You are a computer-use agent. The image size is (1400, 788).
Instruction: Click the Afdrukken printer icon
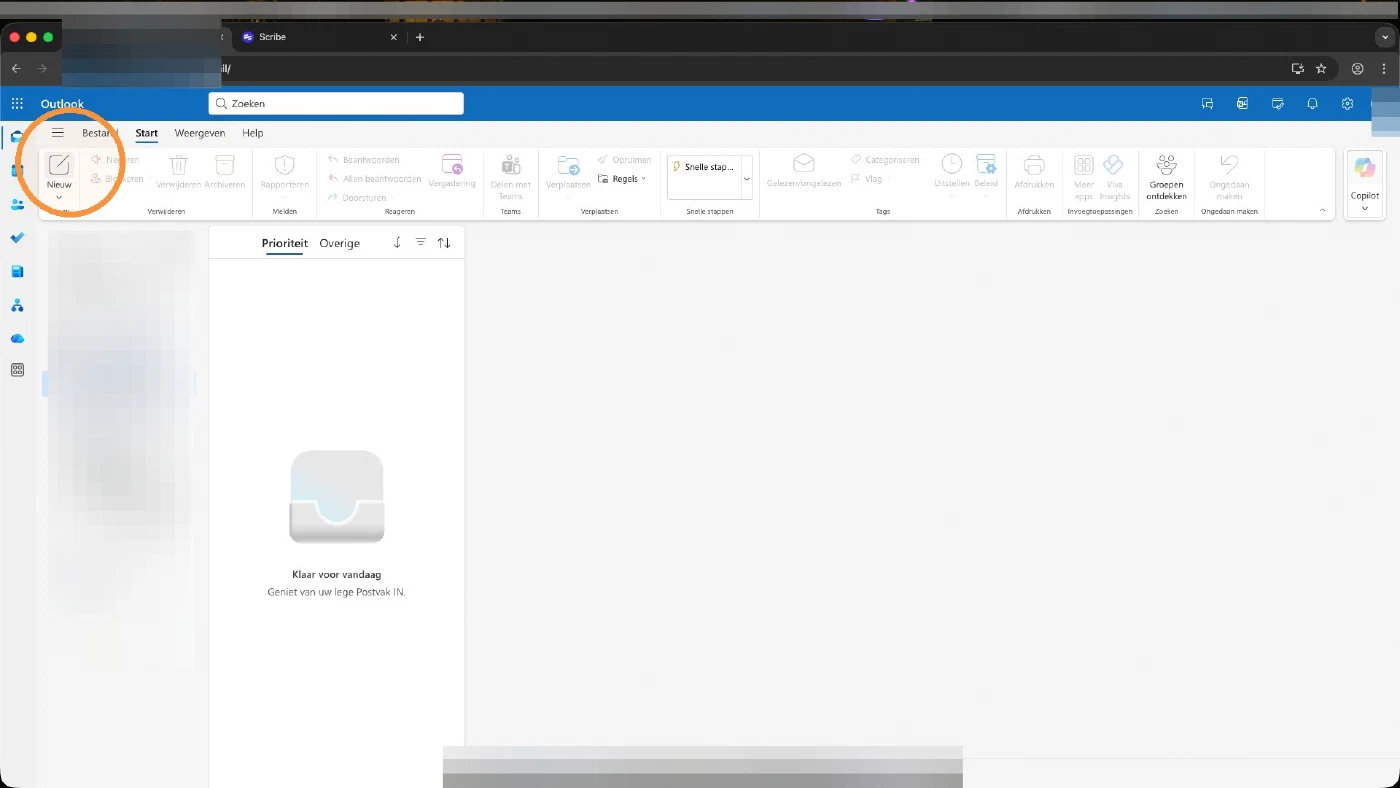coord(1034,166)
